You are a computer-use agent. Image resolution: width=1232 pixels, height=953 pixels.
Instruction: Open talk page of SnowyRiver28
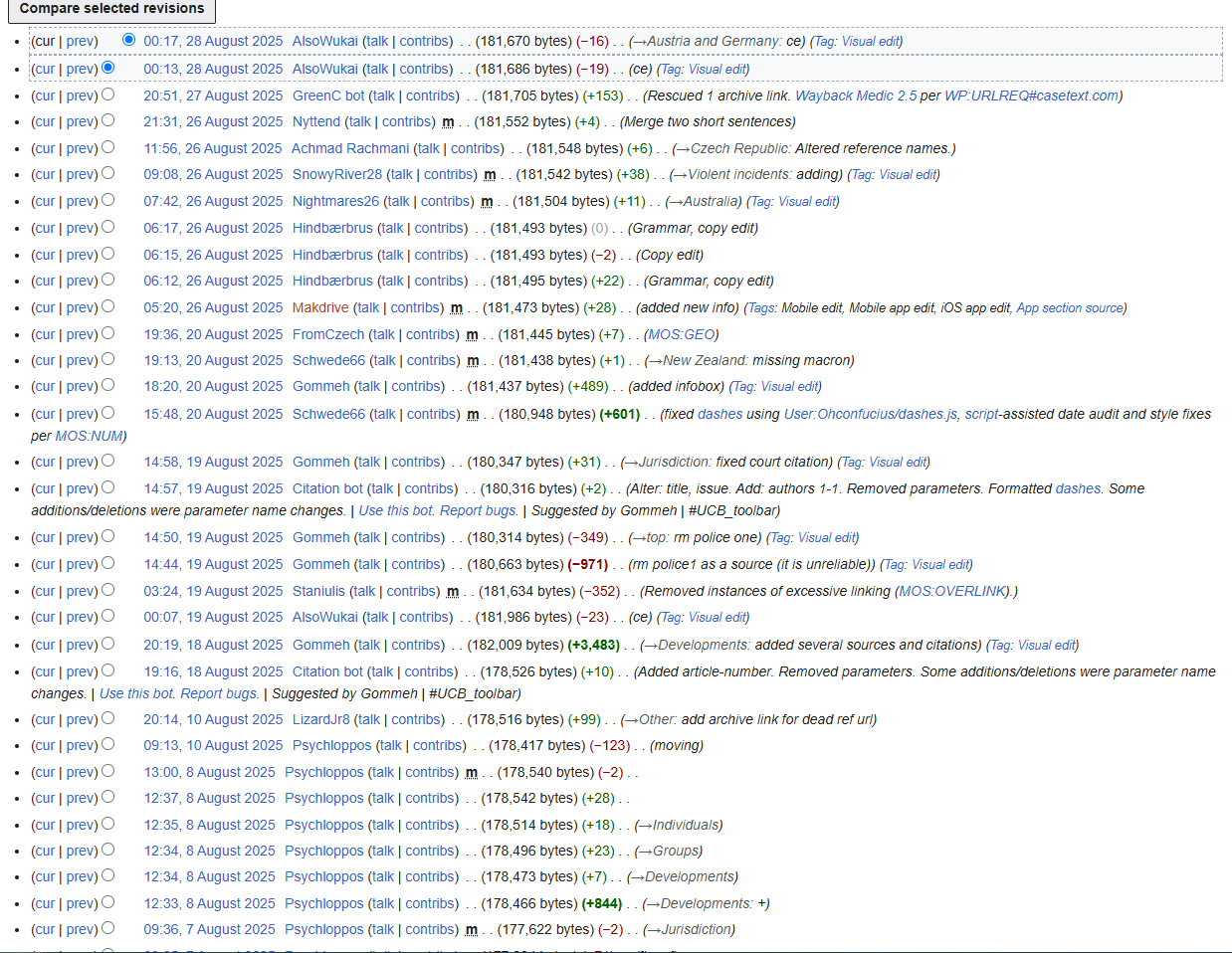(401, 174)
